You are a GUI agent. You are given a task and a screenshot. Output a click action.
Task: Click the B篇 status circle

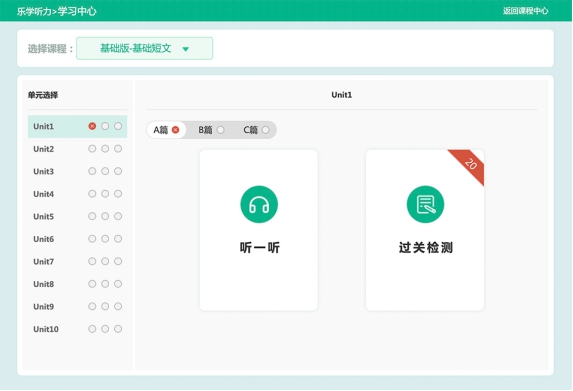coord(221,130)
